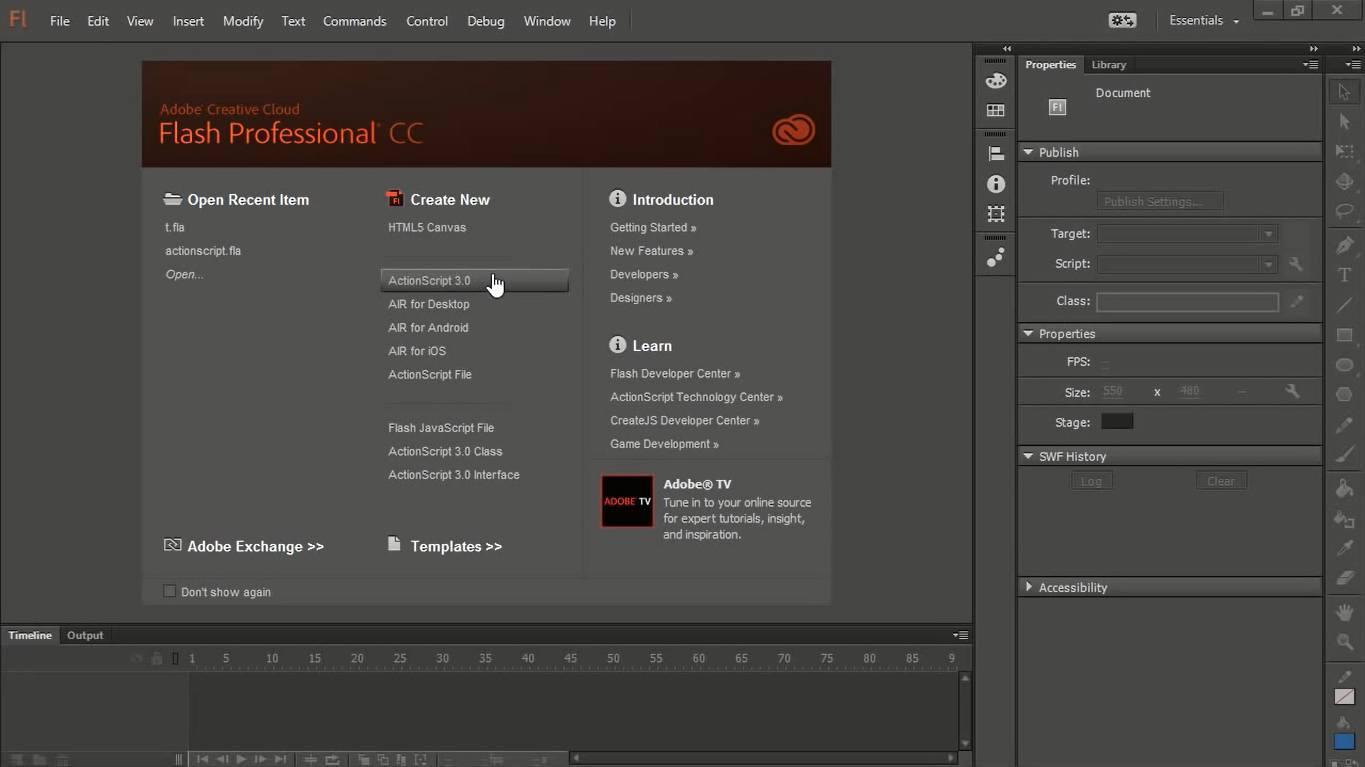Open the Swatches panel icon
Viewport: 1365px width, 767px height.
pyautogui.click(x=996, y=111)
